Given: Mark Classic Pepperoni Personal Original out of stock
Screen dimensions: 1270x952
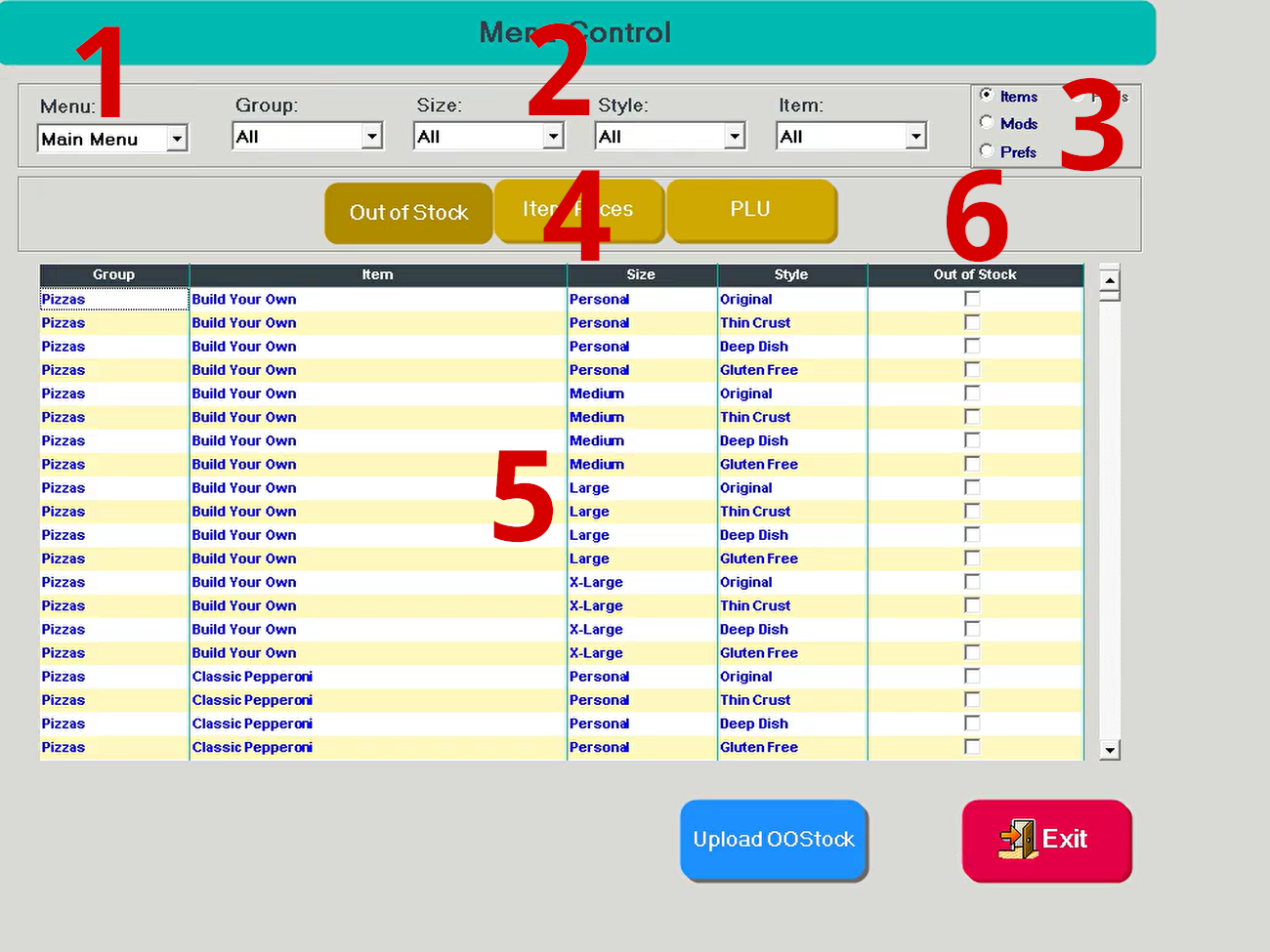Looking at the screenshot, I should pyautogui.click(x=972, y=676).
